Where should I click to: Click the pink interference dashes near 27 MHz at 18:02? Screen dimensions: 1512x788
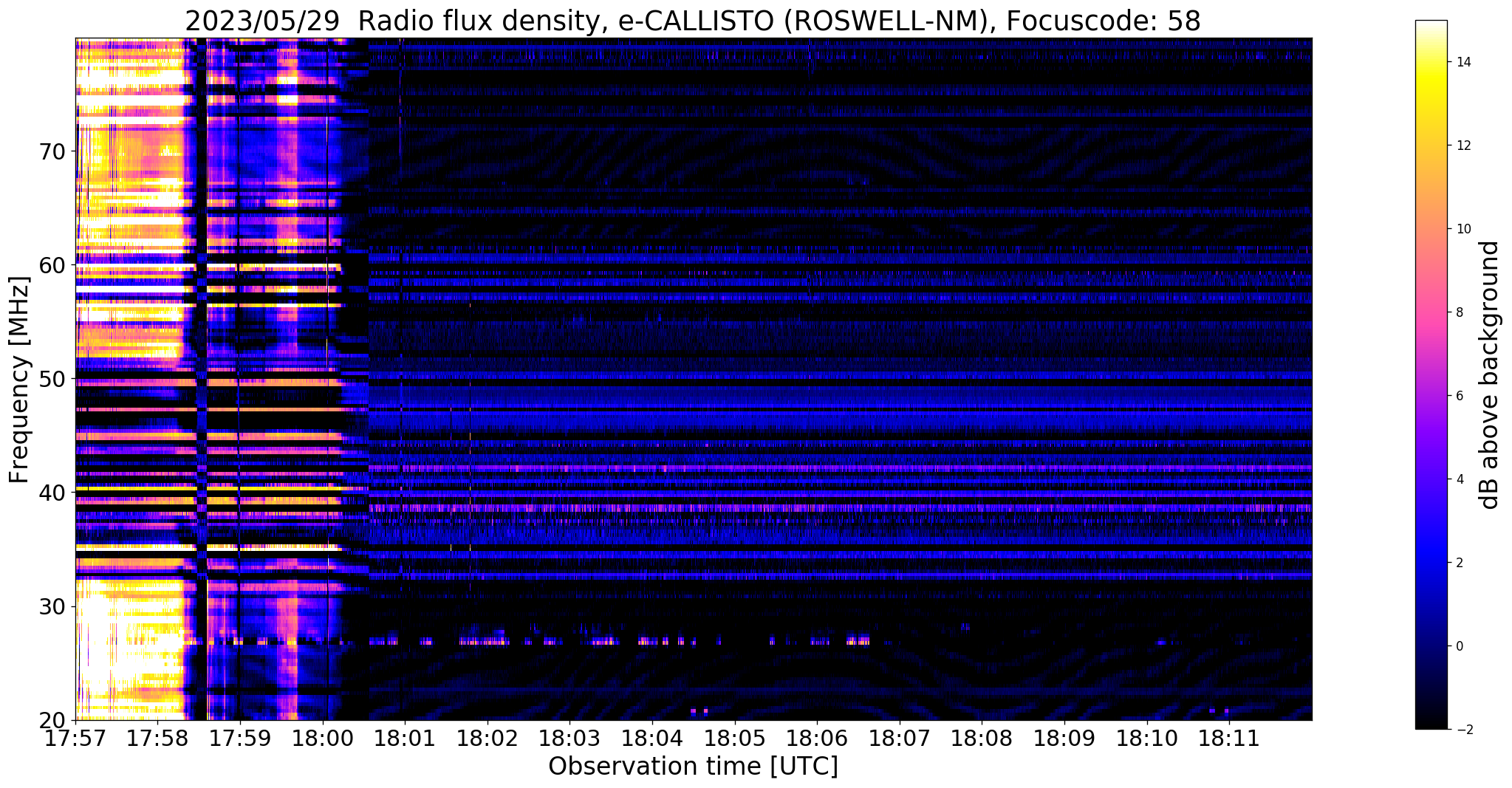pos(484,642)
